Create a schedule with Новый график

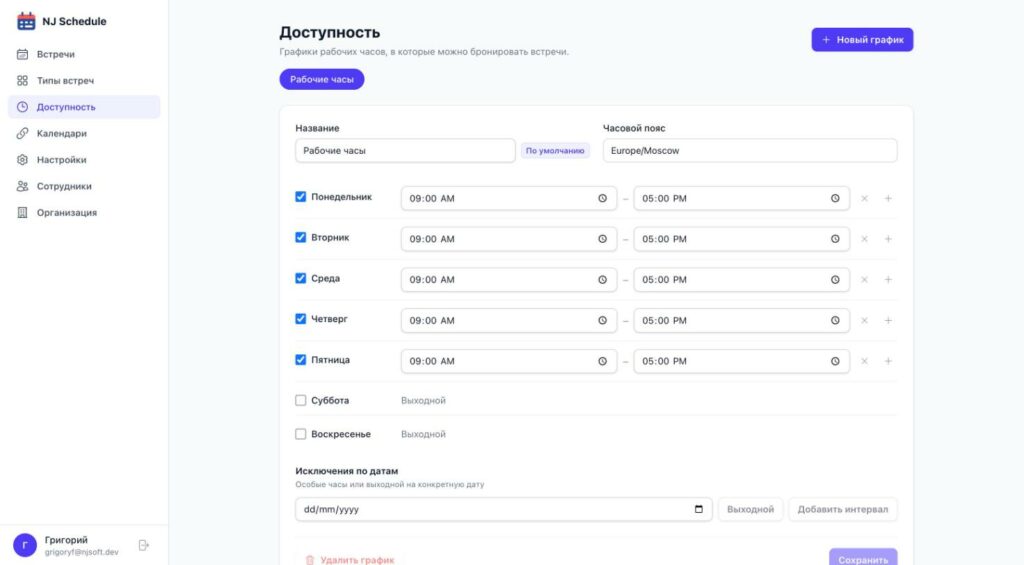coord(862,40)
